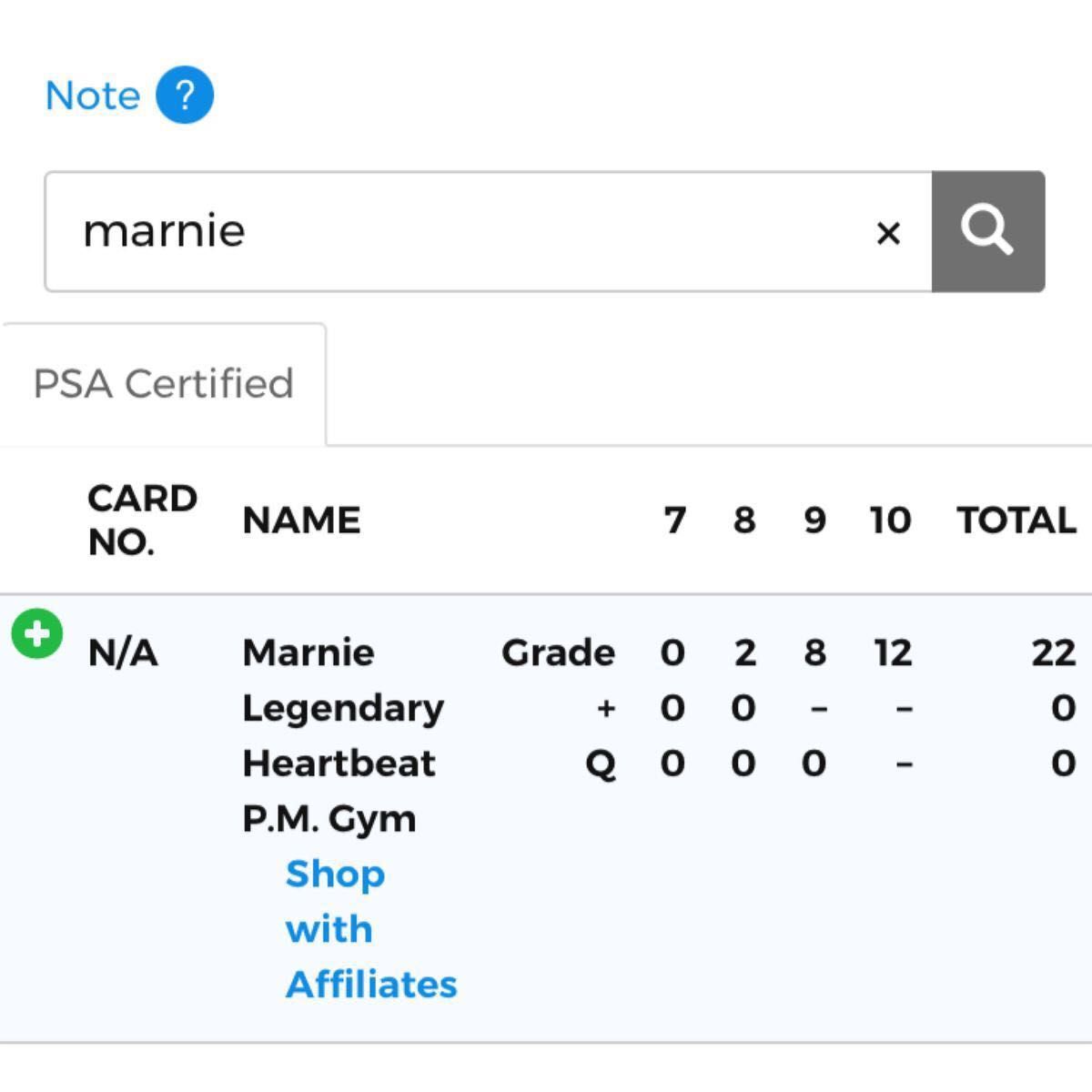Viewport: 1092px width, 1092px height.
Task: Expand the Marnie row with green plus
Action: [x=37, y=633]
